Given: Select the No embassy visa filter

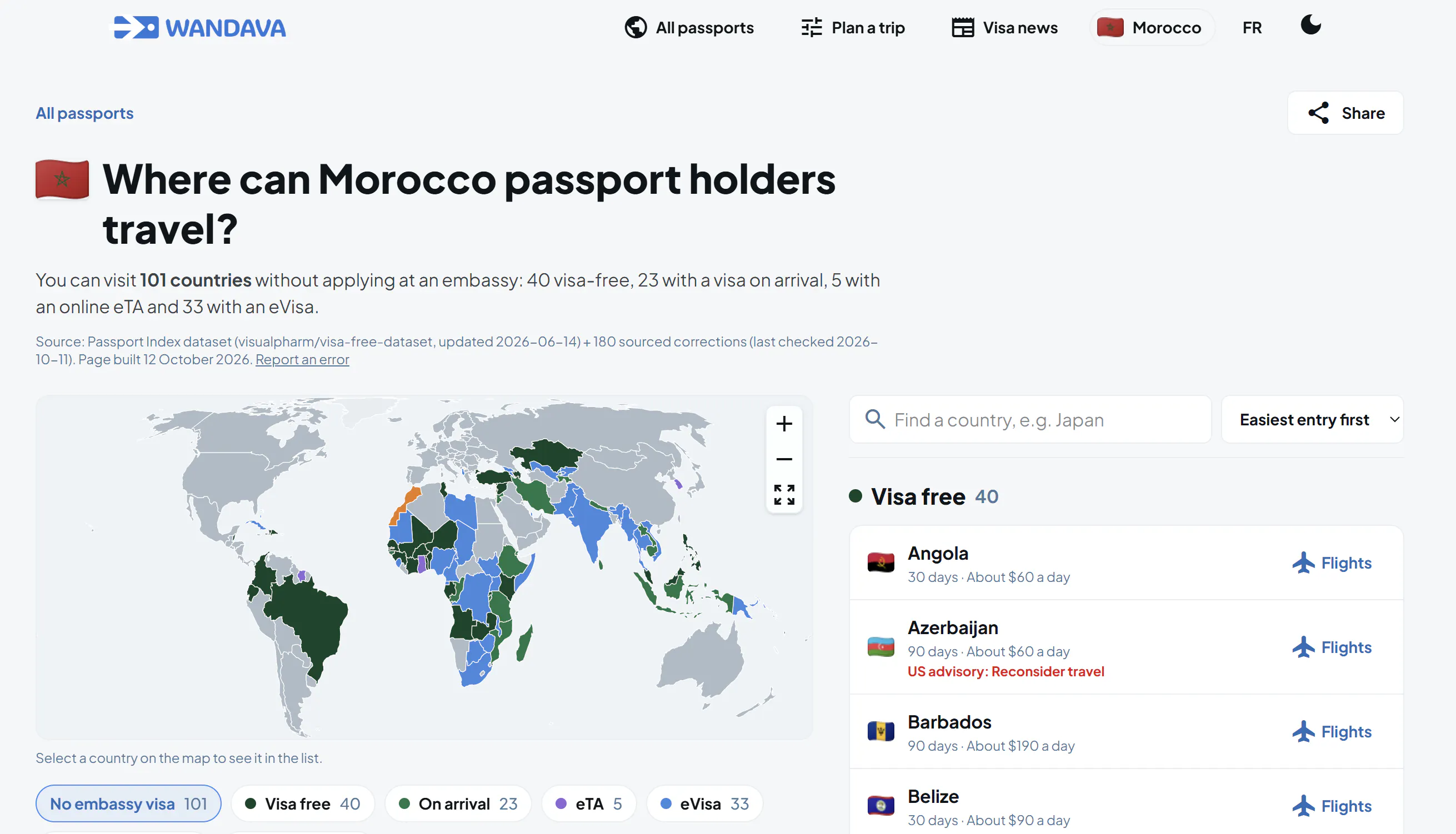Looking at the screenshot, I should point(128,803).
